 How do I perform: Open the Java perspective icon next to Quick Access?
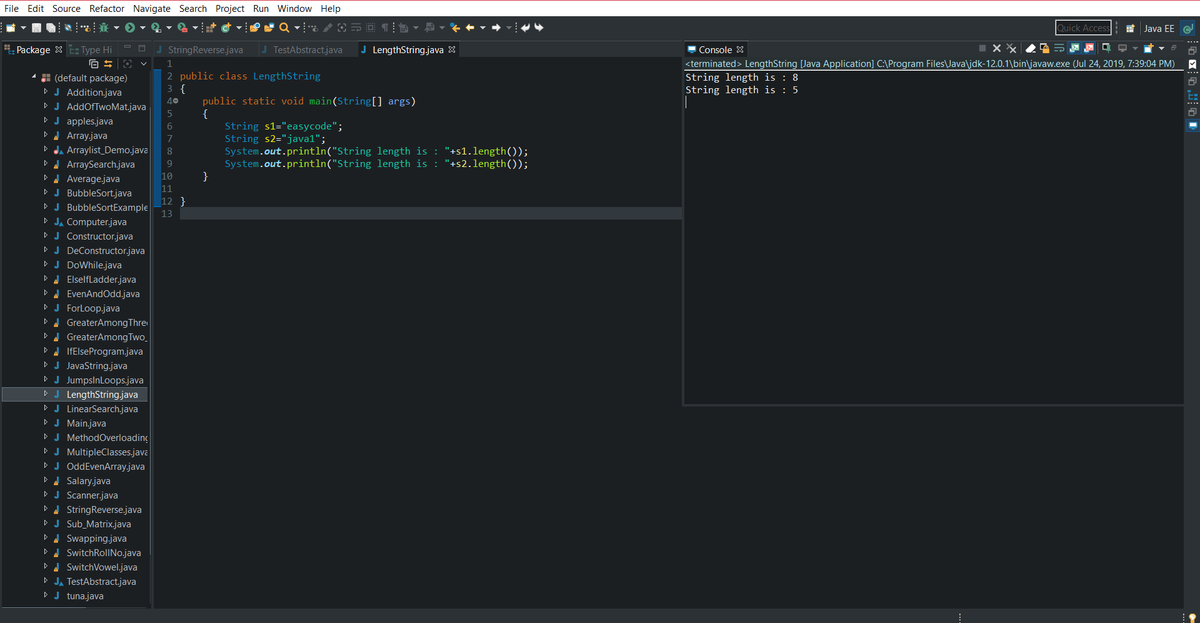tap(1187, 28)
